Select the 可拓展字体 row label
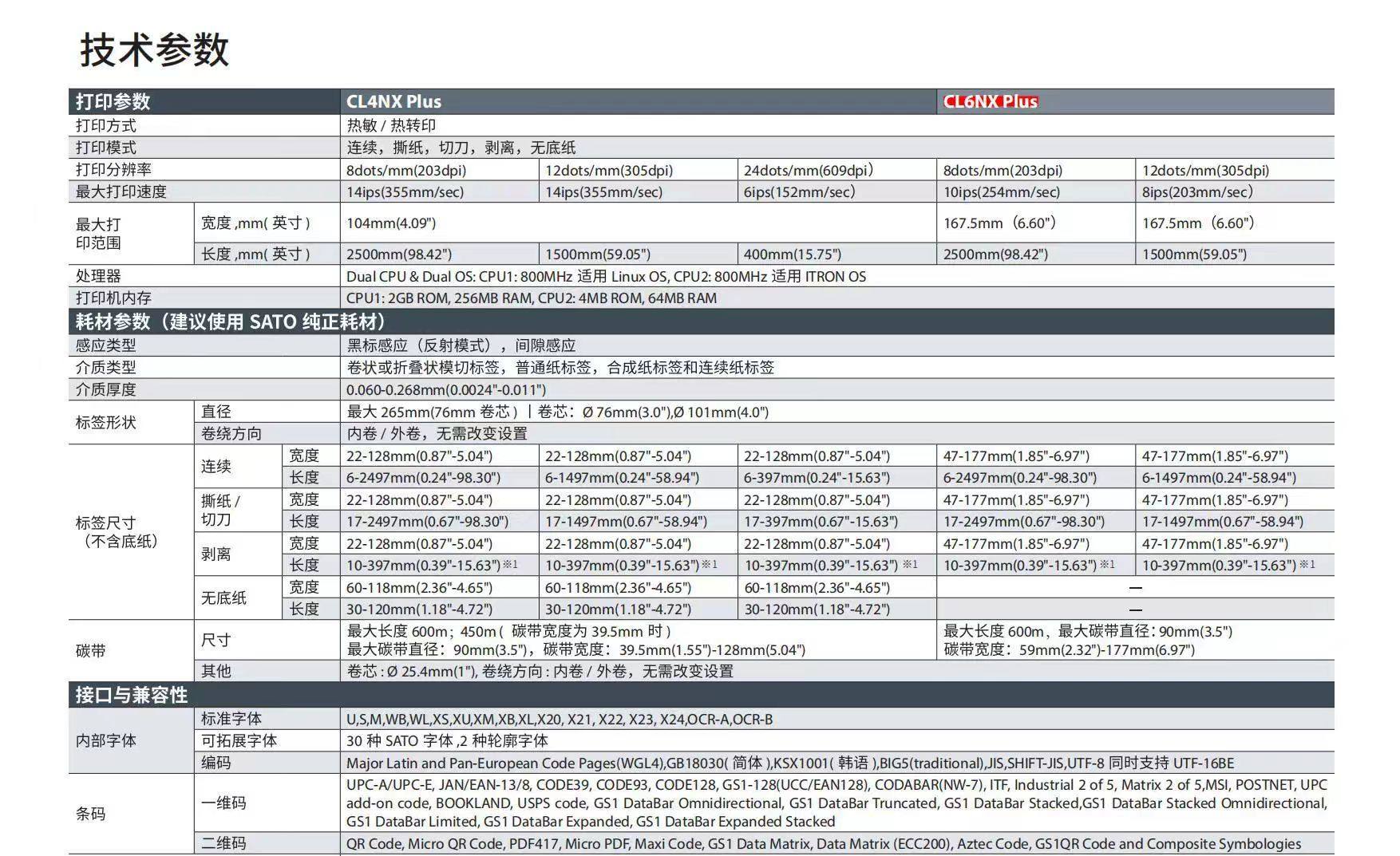This screenshot has width=1400, height=856. (239, 740)
